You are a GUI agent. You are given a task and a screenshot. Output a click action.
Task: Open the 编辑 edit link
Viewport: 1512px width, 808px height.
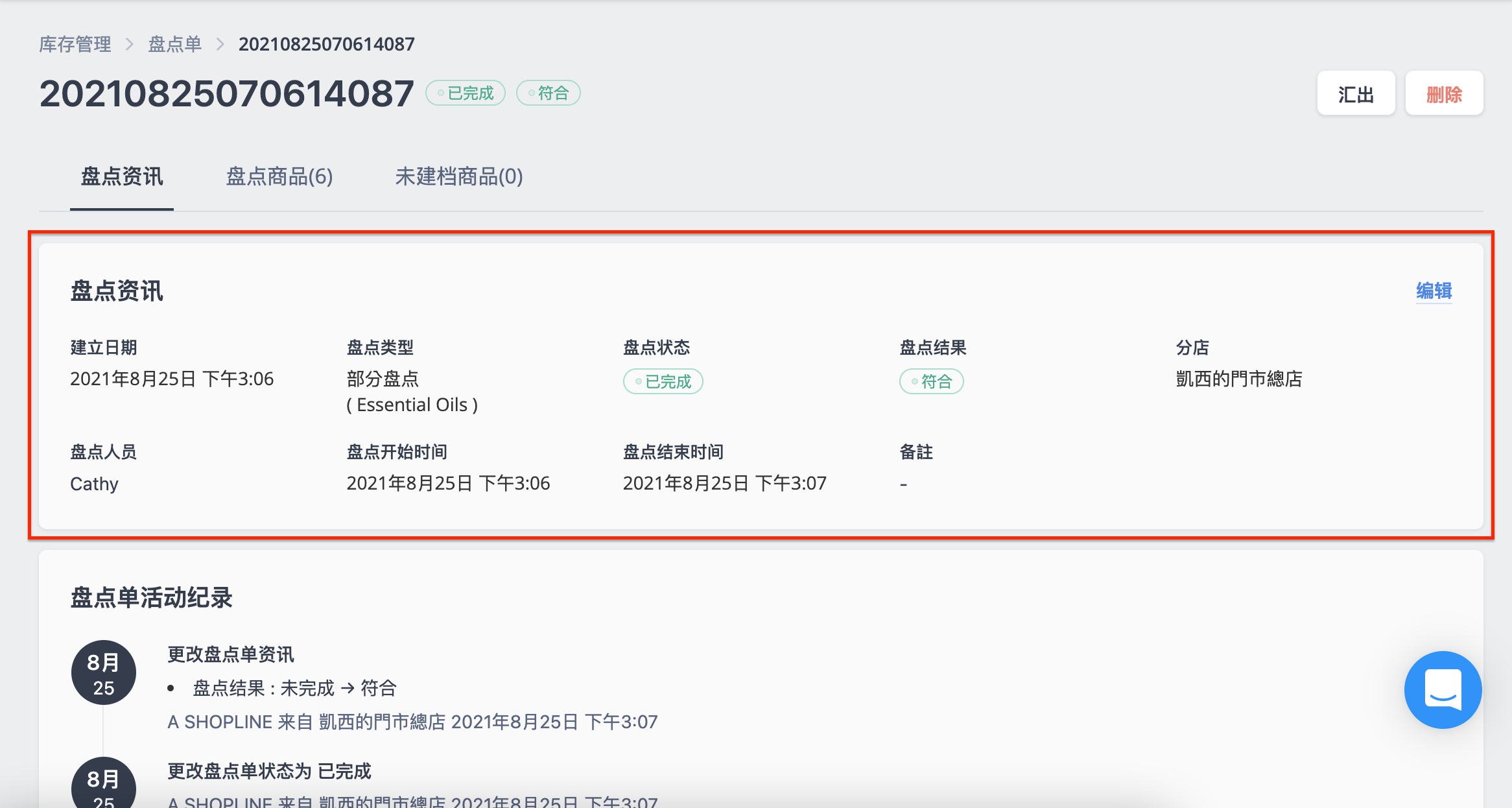1434,291
